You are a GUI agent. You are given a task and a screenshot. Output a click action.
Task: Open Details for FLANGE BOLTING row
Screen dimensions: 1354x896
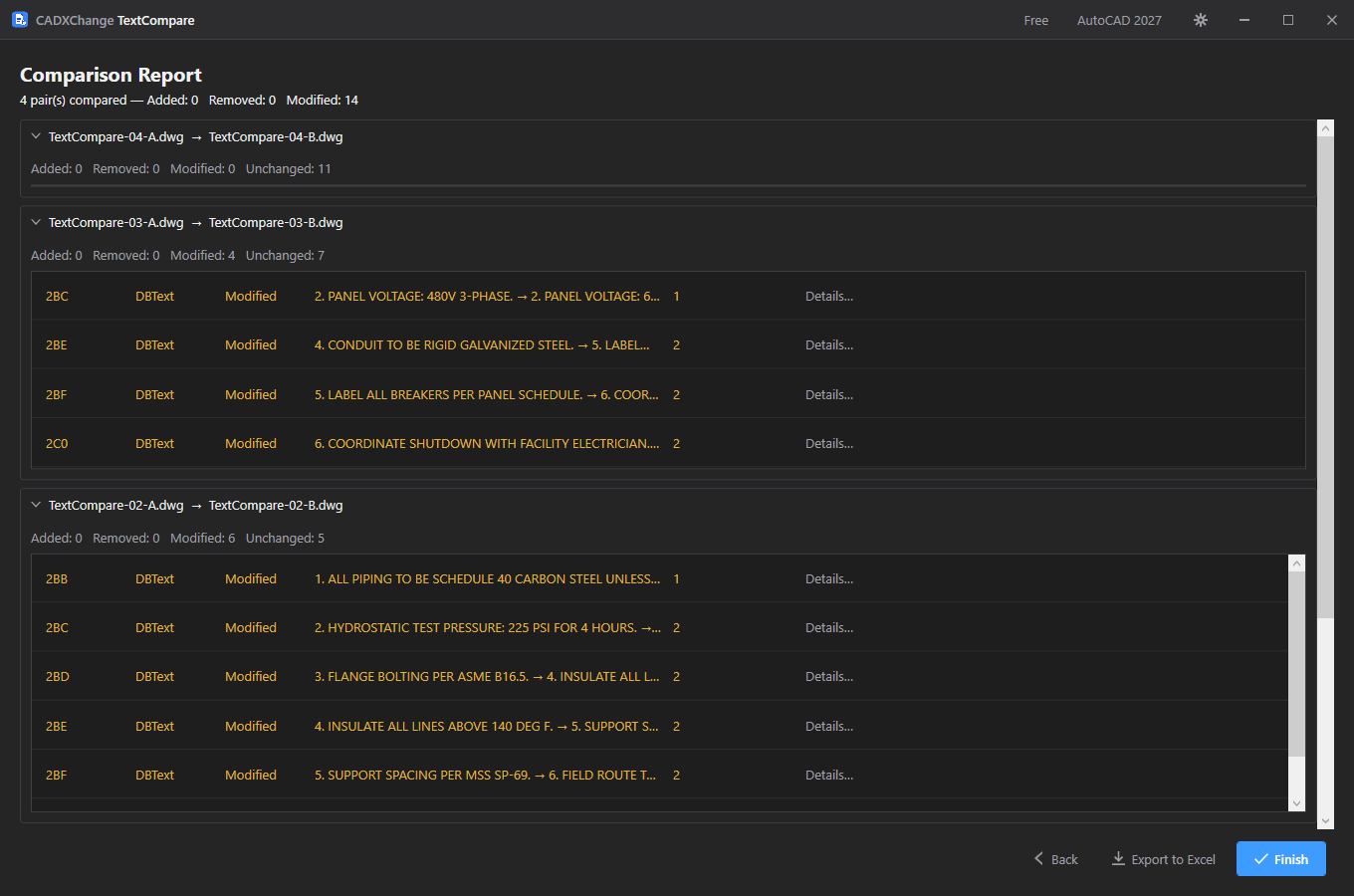(x=829, y=676)
